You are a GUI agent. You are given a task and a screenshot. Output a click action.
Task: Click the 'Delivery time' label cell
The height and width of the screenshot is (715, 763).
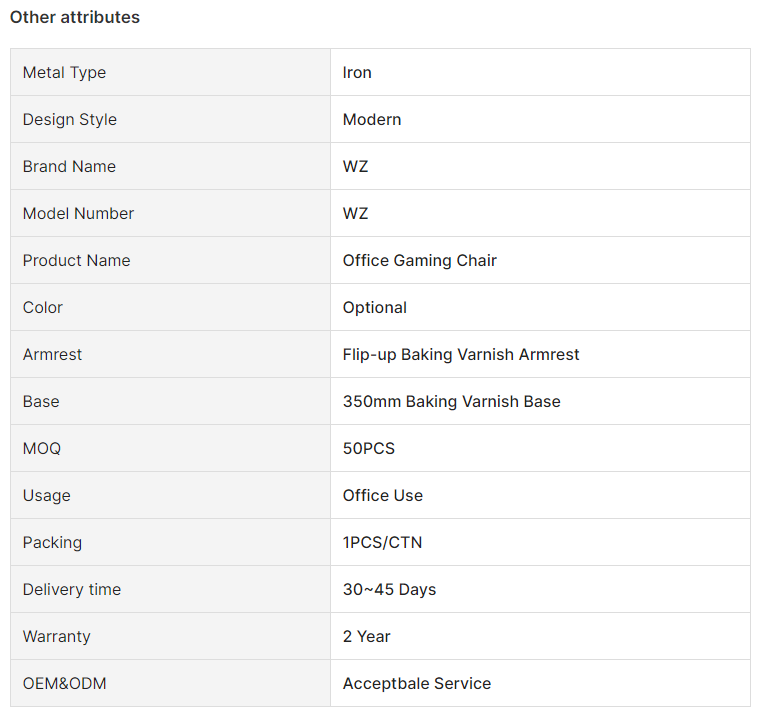point(170,589)
